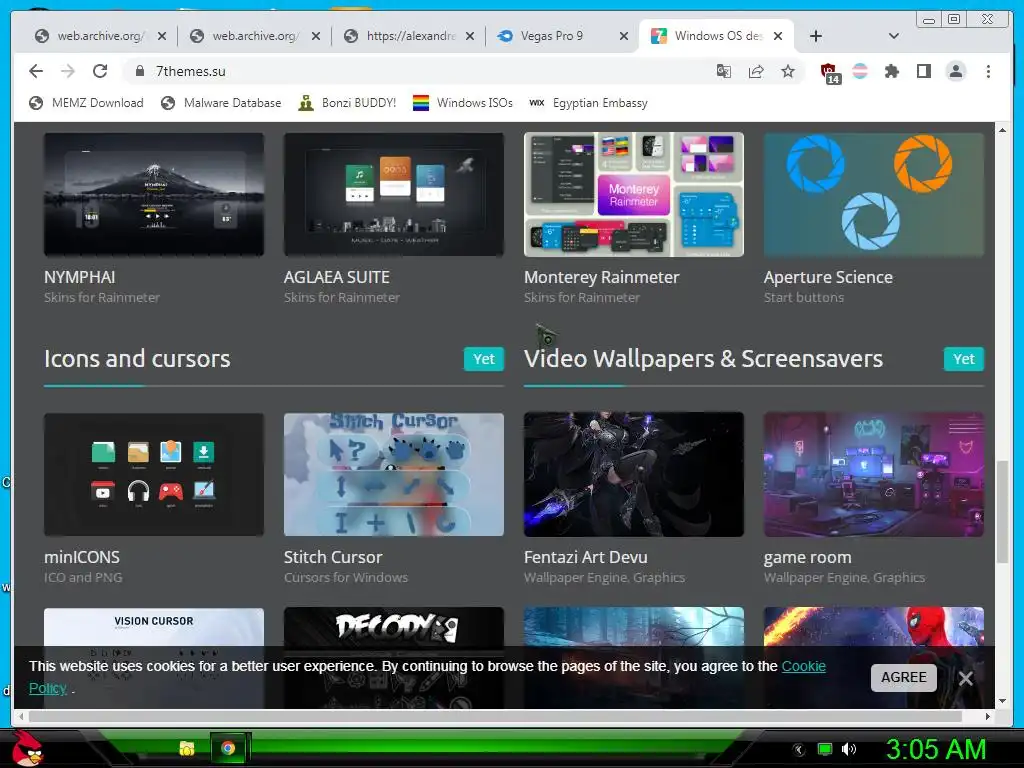Screen dimensions: 1024x768
Task: Click the share page icon
Action: [x=756, y=71]
